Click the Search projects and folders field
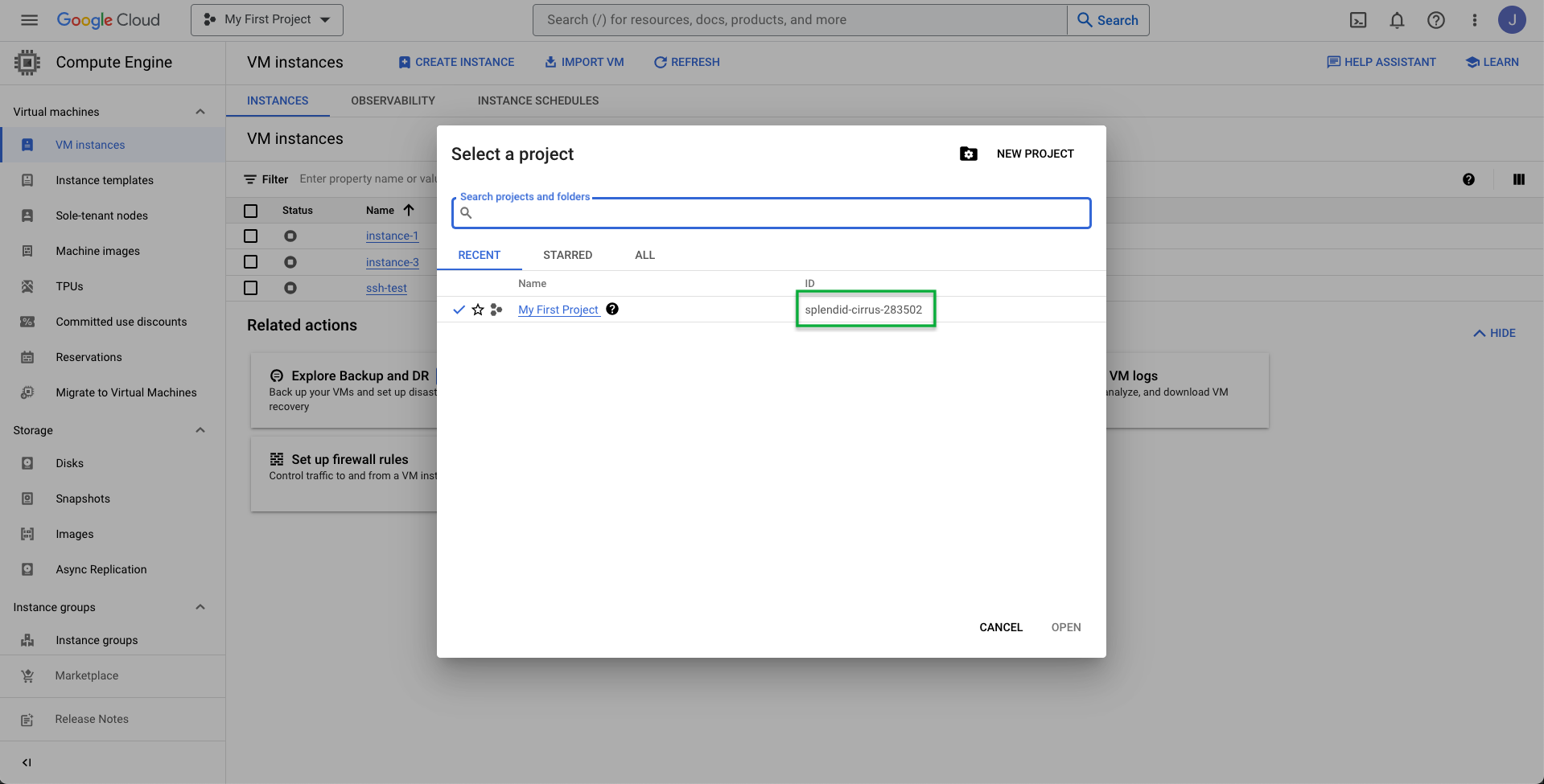 (771, 213)
